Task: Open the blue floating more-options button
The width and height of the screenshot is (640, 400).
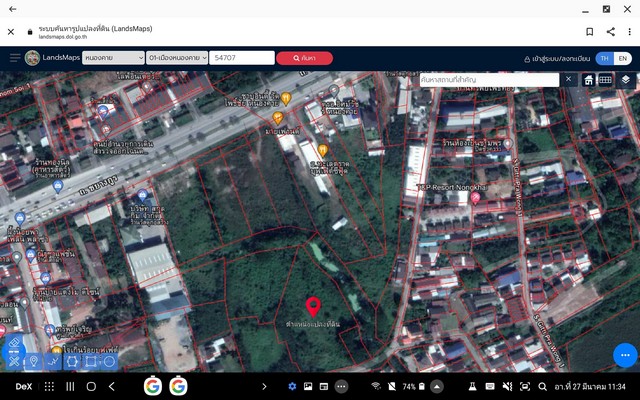Action: (625, 355)
